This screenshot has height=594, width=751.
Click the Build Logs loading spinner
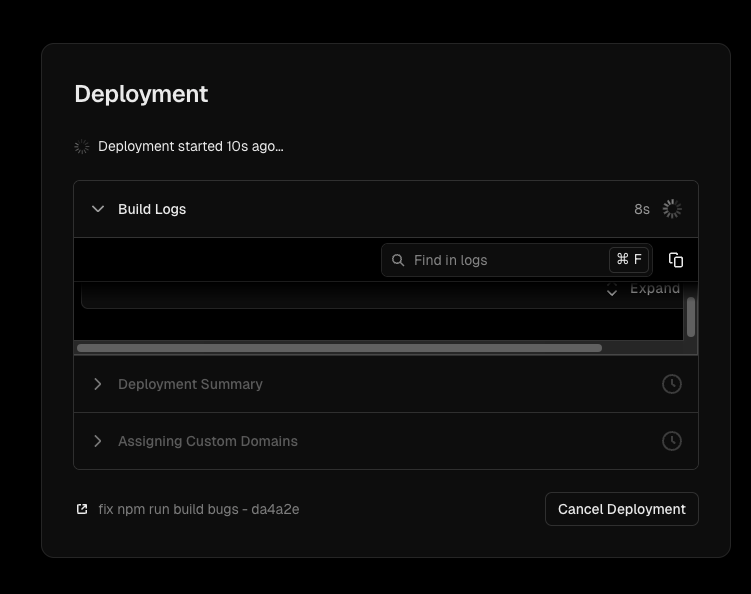[x=672, y=209]
